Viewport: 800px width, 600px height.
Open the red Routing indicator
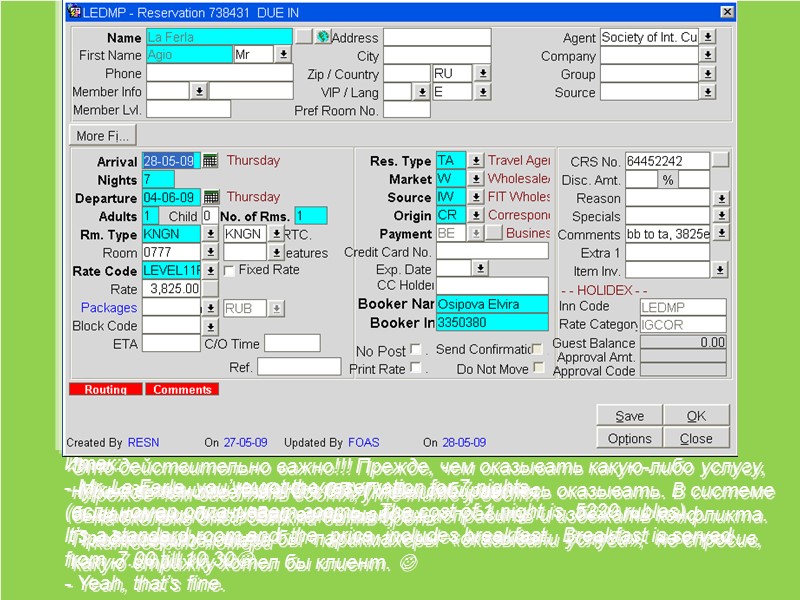pos(106,389)
